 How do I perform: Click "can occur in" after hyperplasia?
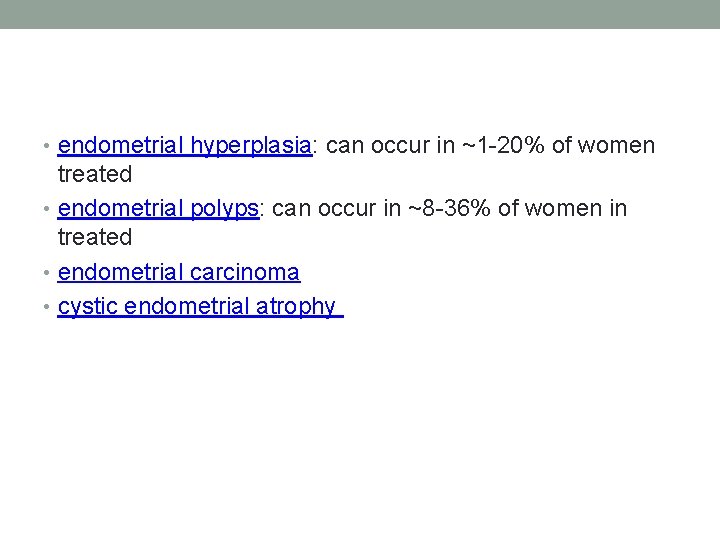point(389,146)
